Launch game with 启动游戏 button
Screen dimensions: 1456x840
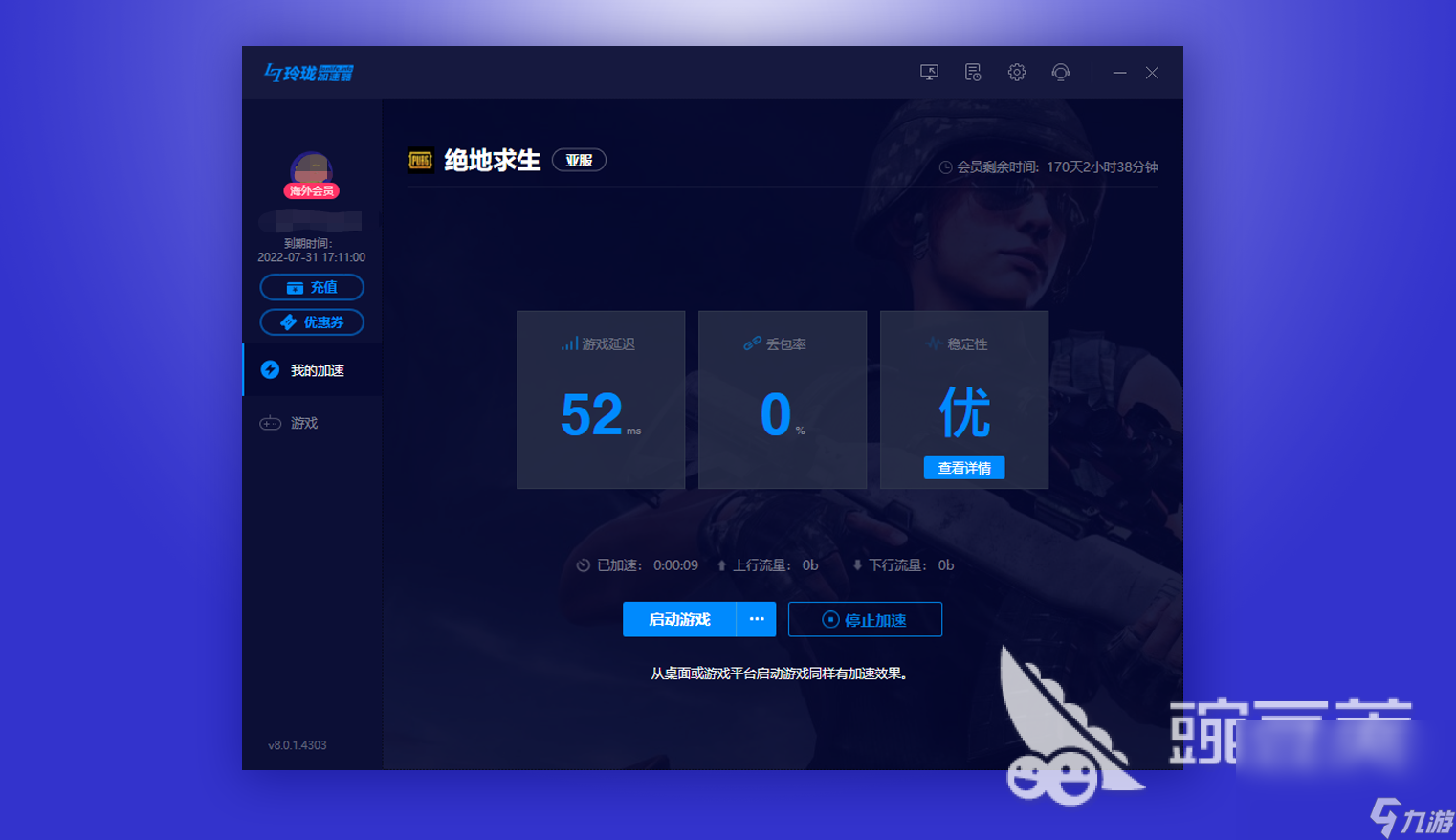[679, 619]
